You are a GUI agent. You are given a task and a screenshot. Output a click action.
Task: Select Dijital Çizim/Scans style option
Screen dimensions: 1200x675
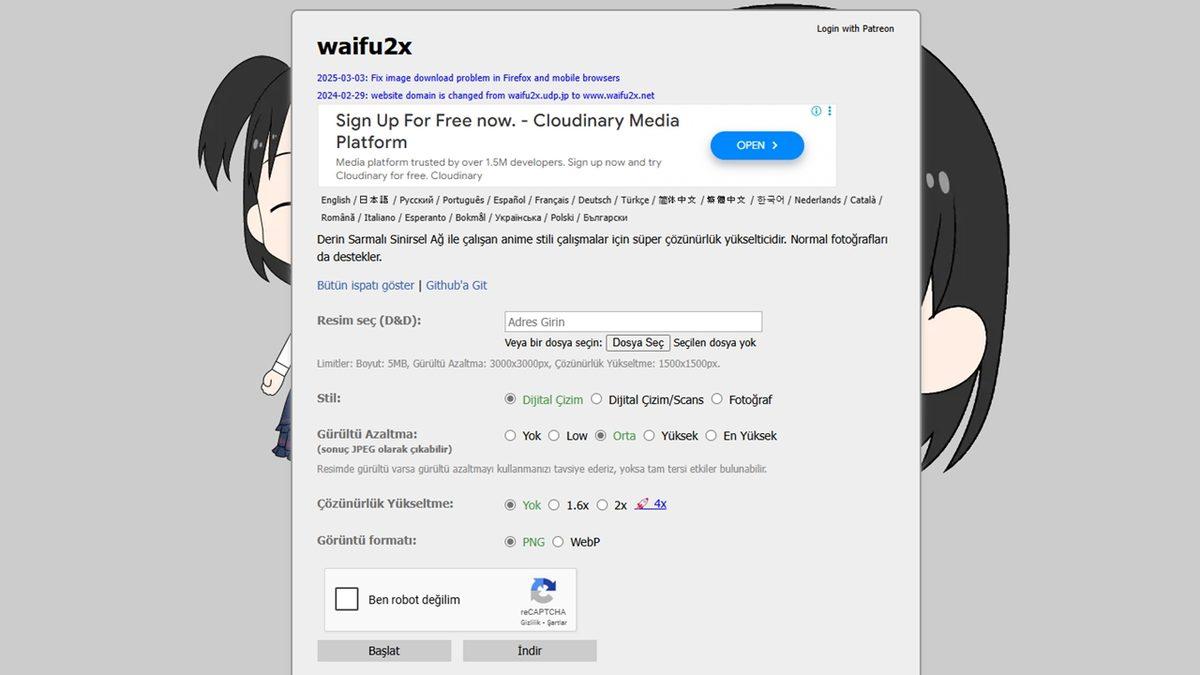pyautogui.click(x=597, y=399)
